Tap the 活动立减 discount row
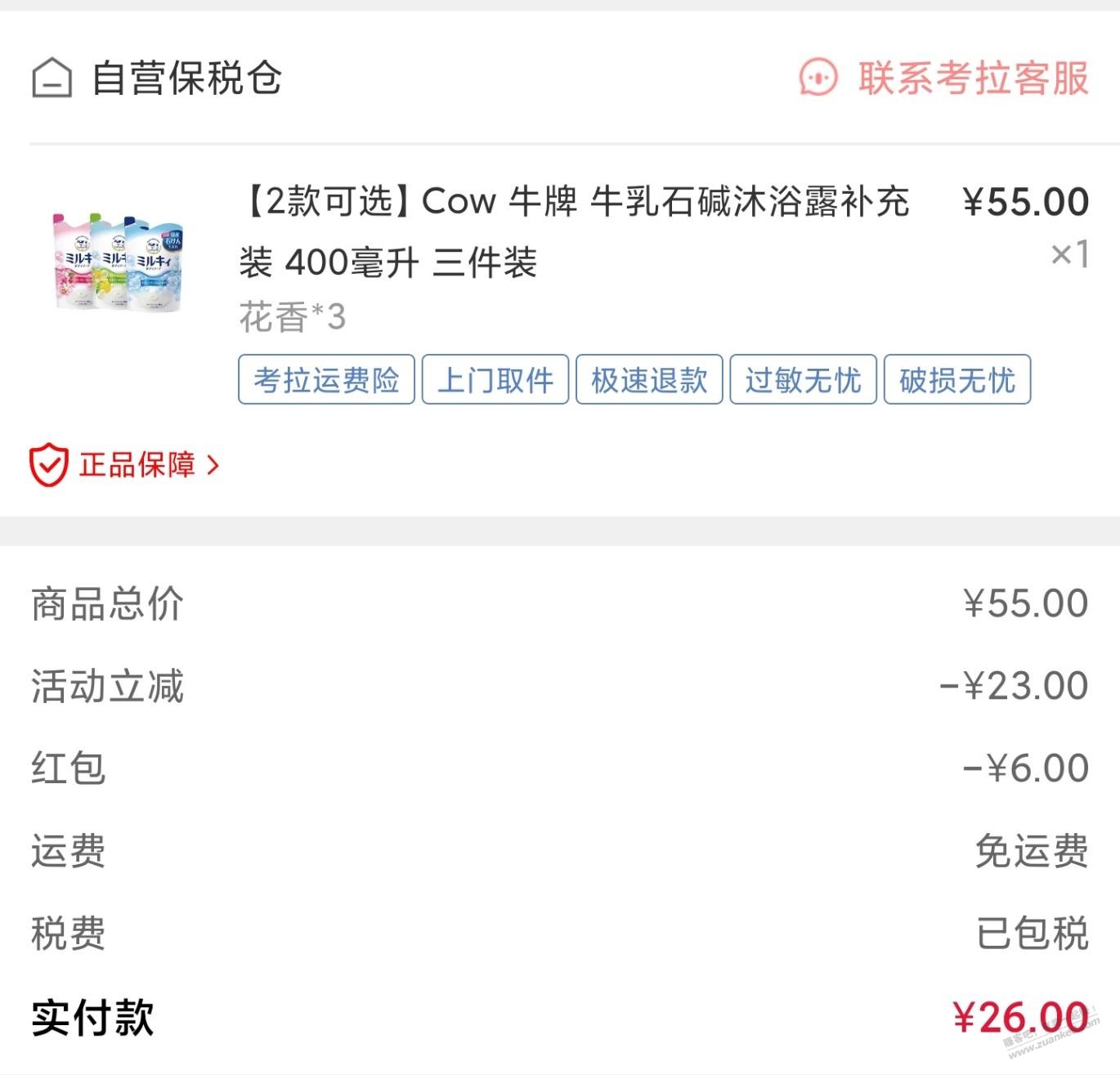The height and width of the screenshot is (1075, 1120). coord(107,686)
